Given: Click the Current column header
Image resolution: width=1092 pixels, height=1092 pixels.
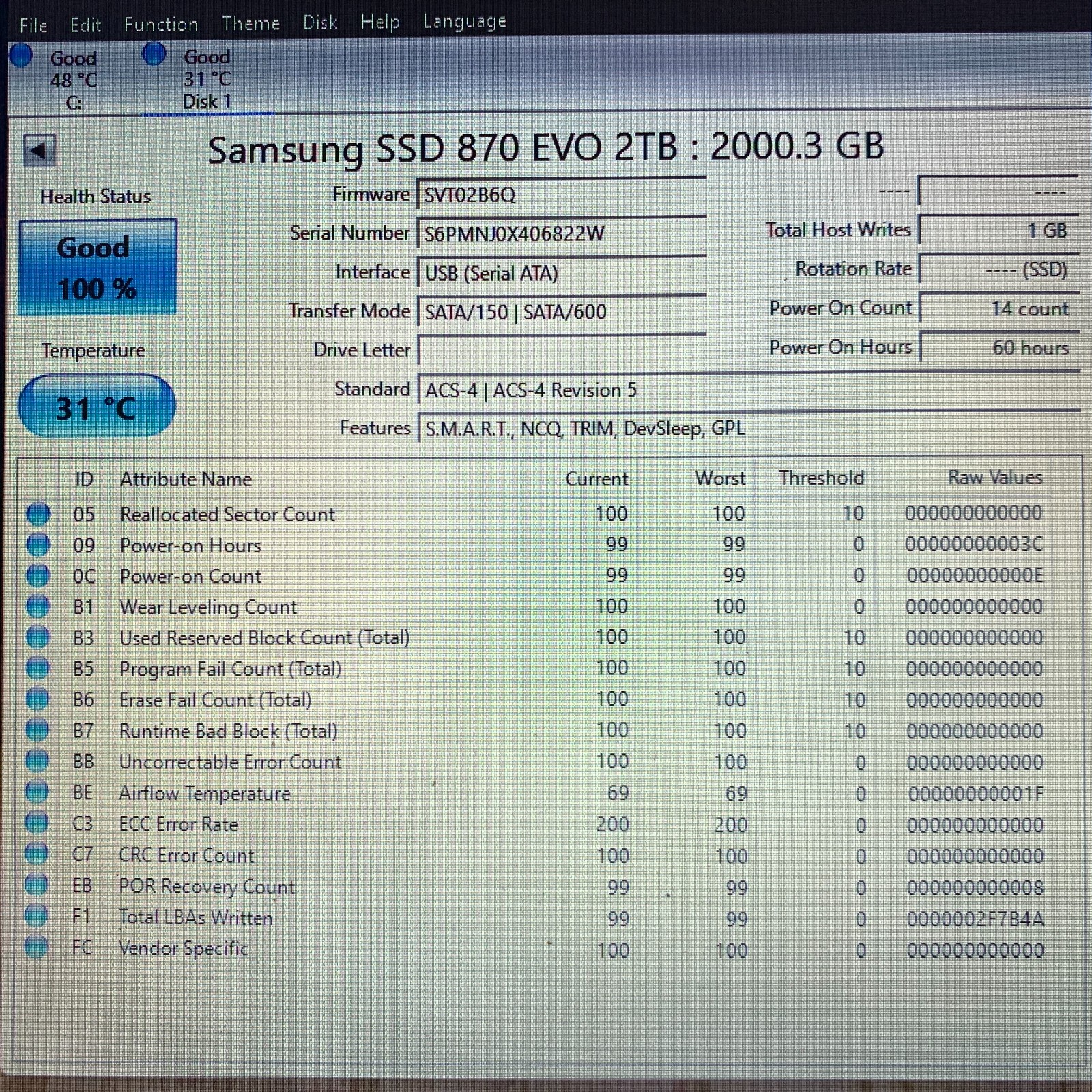Looking at the screenshot, I should (x=597, y=478).
